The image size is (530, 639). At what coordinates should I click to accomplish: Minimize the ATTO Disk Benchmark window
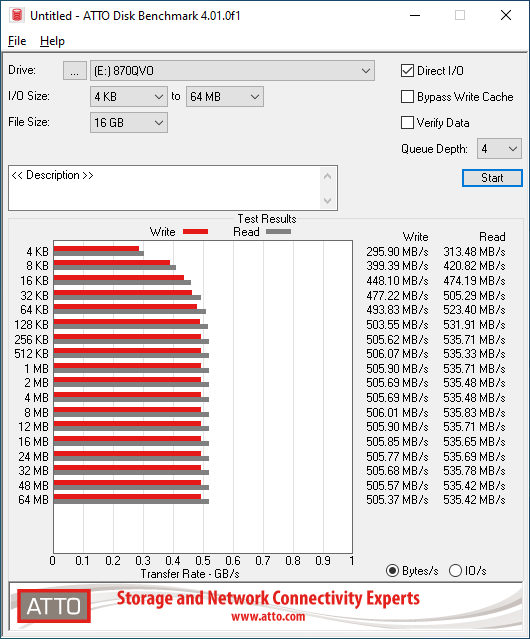[x=415, y=15]
